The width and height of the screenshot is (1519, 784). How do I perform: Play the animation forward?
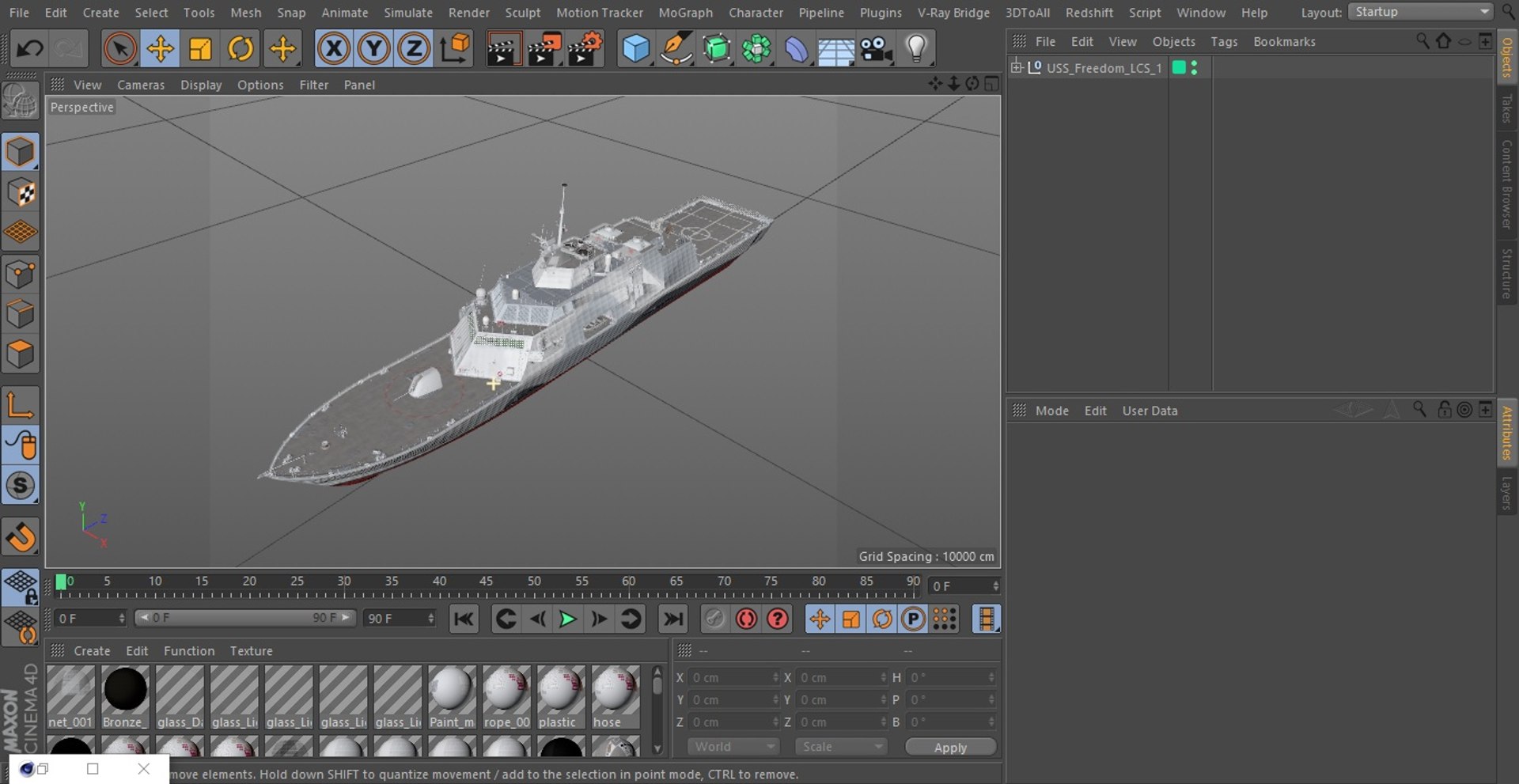[567, 619]
